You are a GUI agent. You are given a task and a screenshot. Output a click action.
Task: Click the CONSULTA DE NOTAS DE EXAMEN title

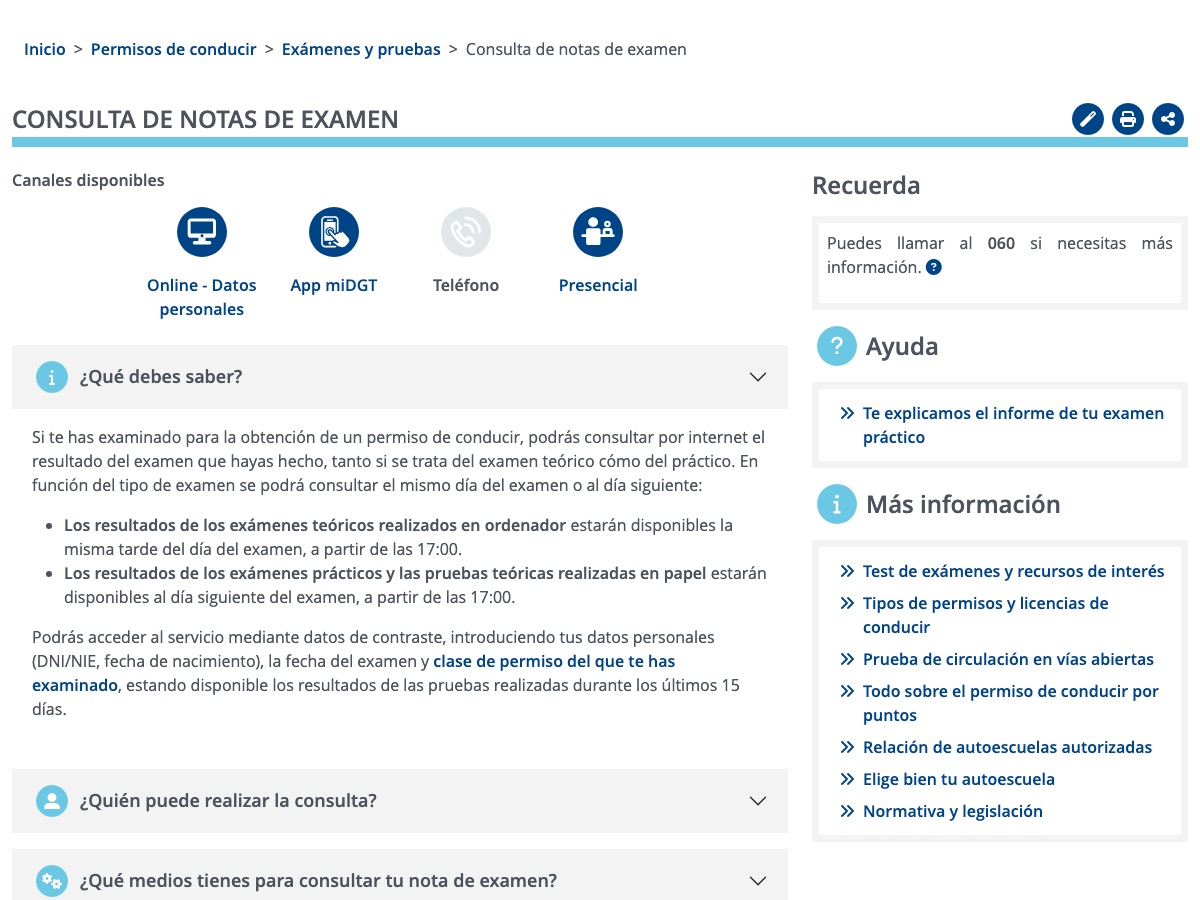[205, 120]
